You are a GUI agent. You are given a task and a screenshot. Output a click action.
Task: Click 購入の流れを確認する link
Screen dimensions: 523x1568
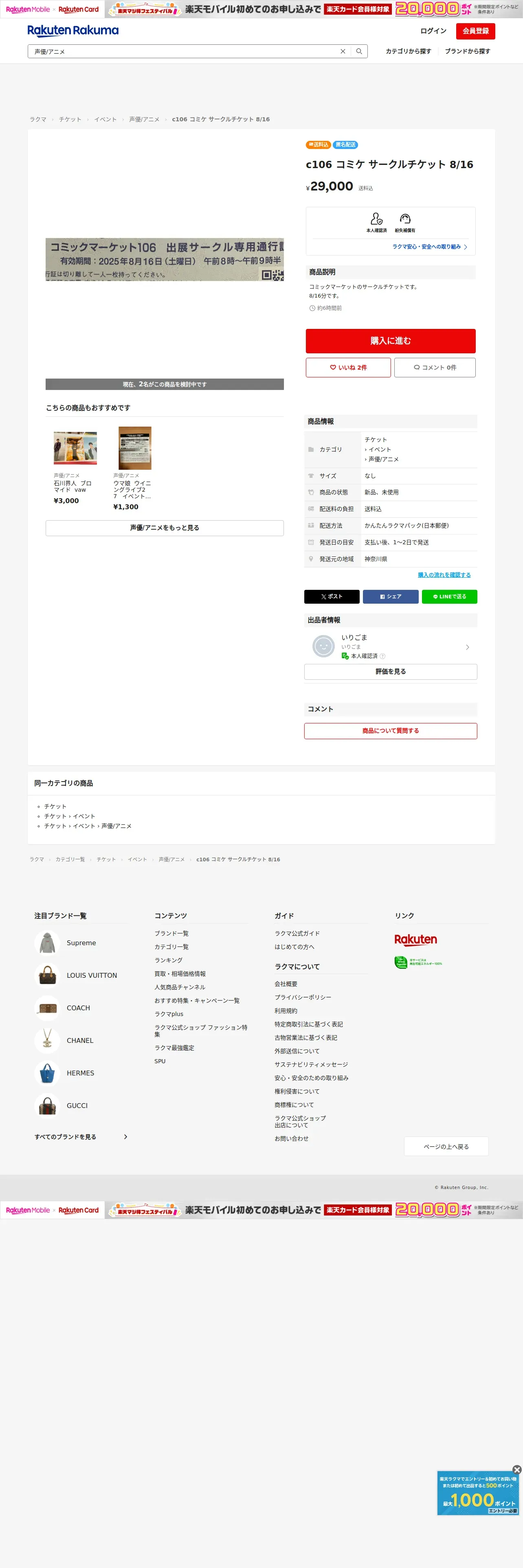point(444,575)
